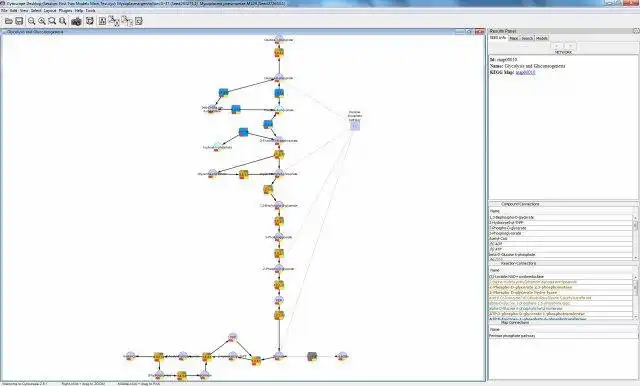Click the Zoom Selected Region icon
This screenshot has height=386, width=640.
coord(52,21)
